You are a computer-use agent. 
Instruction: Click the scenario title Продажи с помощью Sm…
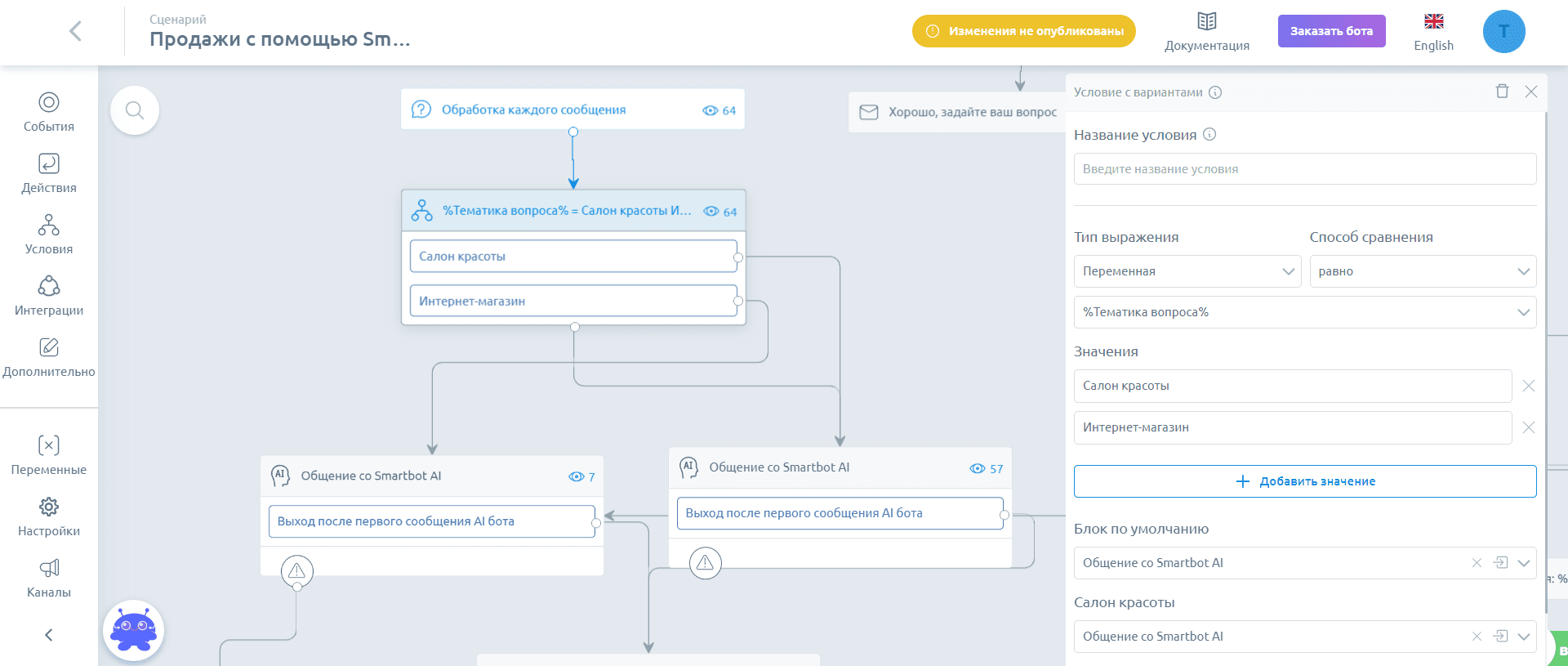point(280,39)
